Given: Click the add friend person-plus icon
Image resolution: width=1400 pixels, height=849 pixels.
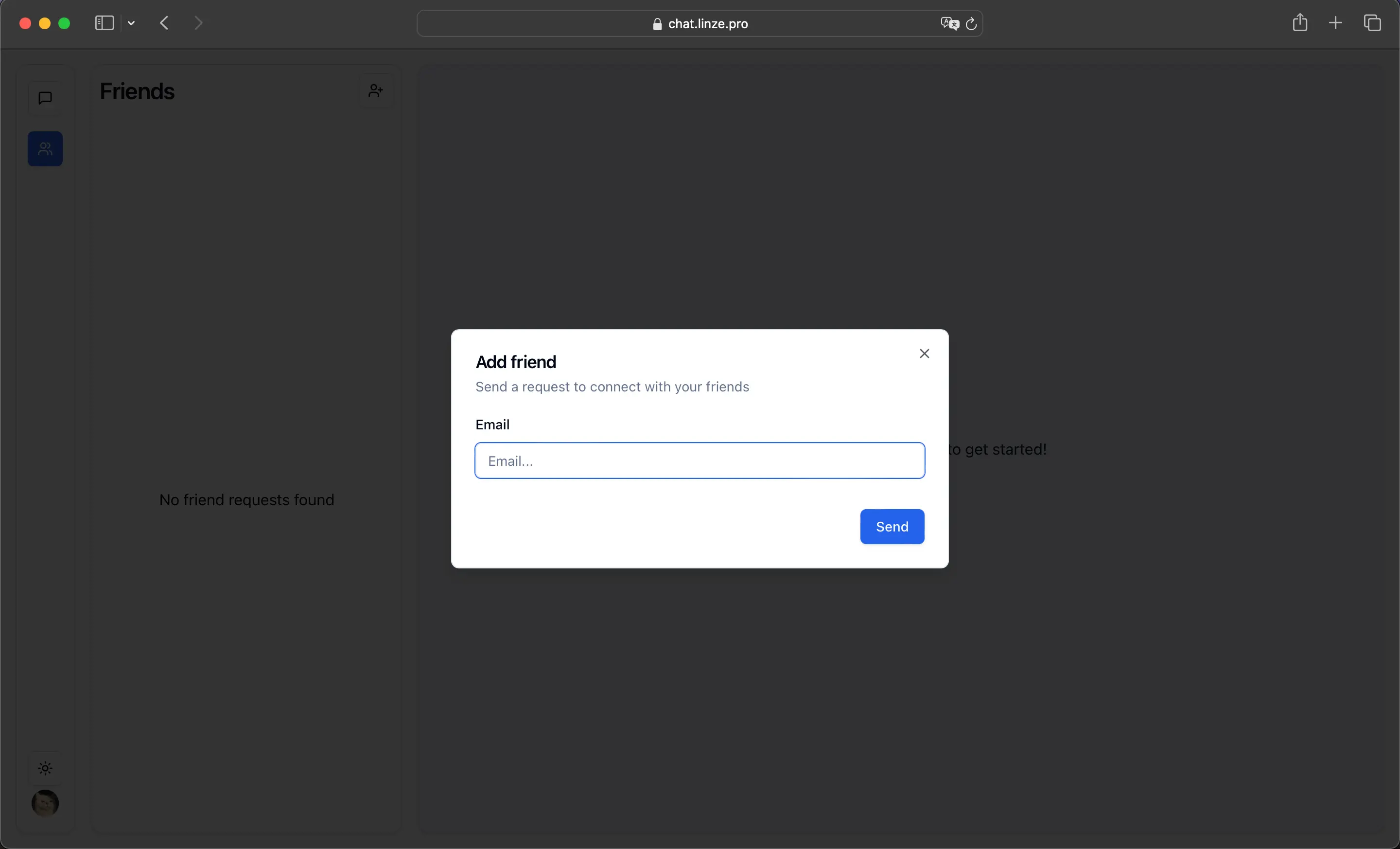Looking at the screenshot, I should (376, 90).
